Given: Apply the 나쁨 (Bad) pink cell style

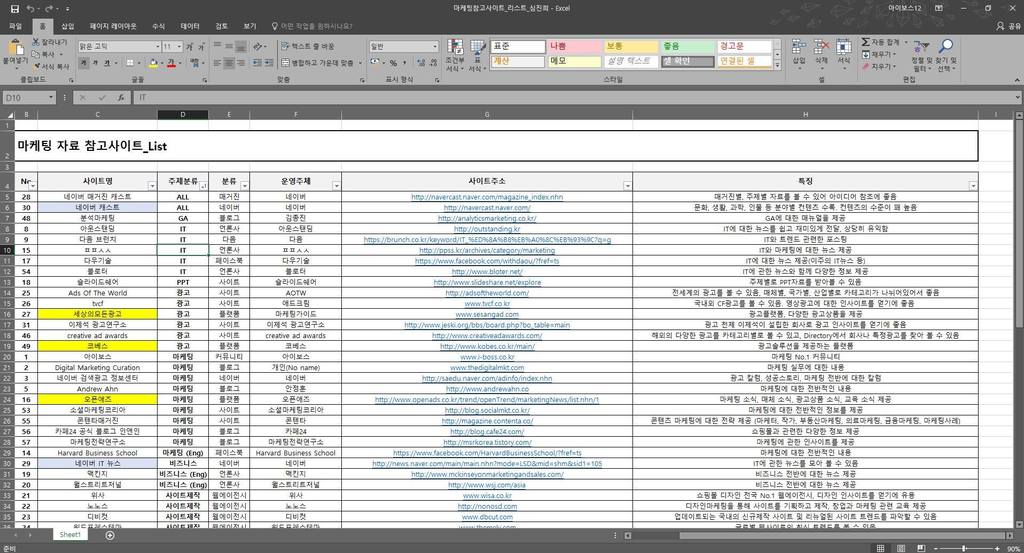Looking at the screenshot, I should coord(574,46).
